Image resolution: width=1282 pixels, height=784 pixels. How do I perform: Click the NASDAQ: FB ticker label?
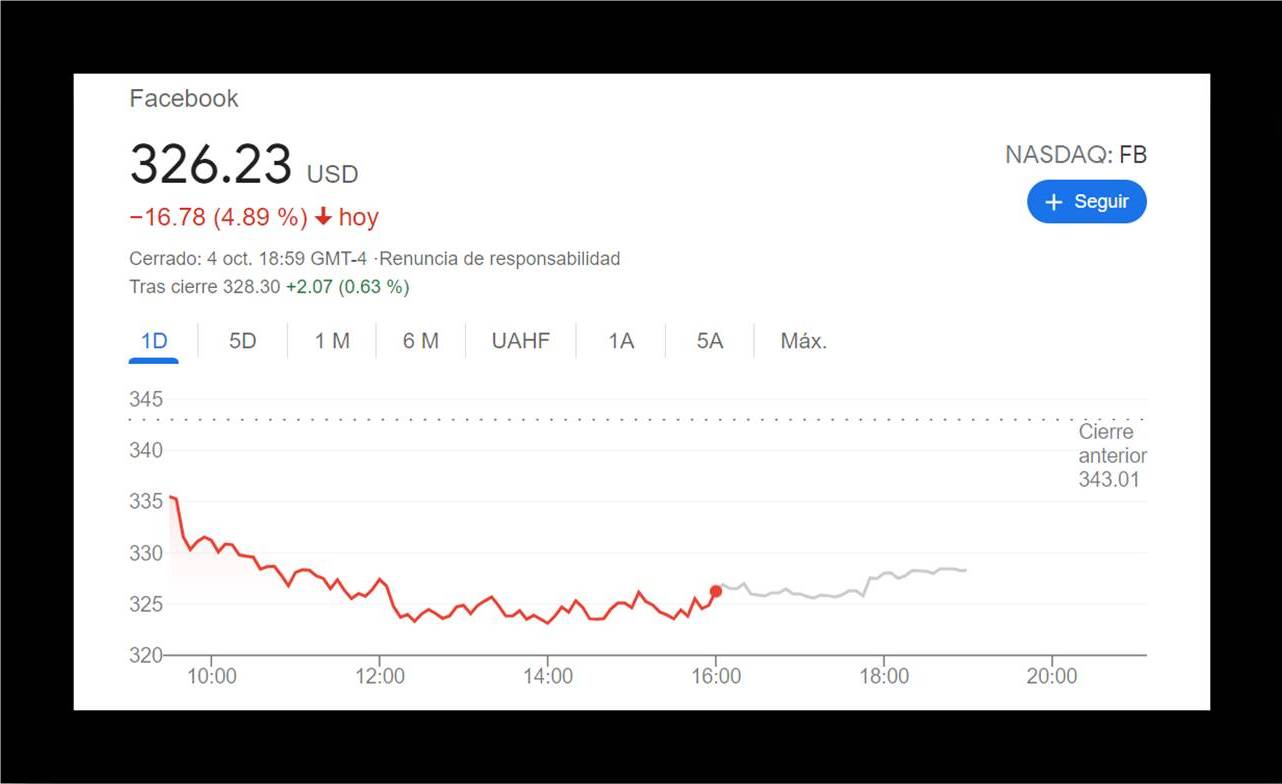tap(1076, 155)
